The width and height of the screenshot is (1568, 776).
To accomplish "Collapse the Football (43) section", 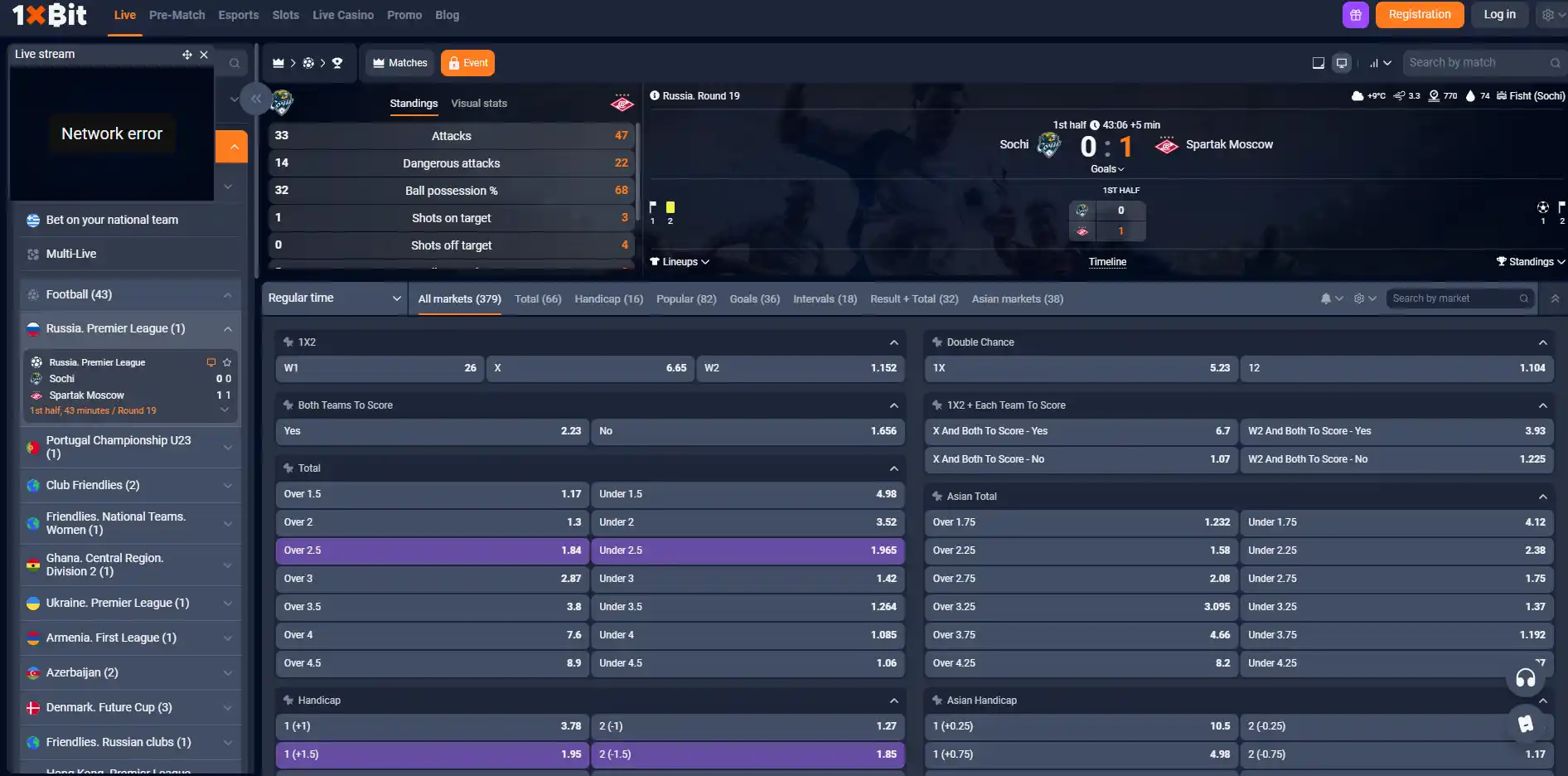I will click(x=227, y=295).
